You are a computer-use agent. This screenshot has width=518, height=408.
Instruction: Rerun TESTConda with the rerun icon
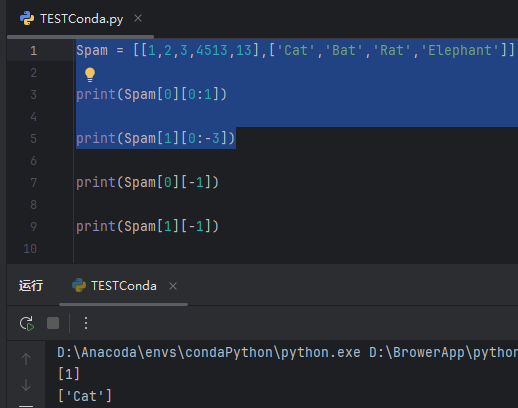[x=27, y=323]
